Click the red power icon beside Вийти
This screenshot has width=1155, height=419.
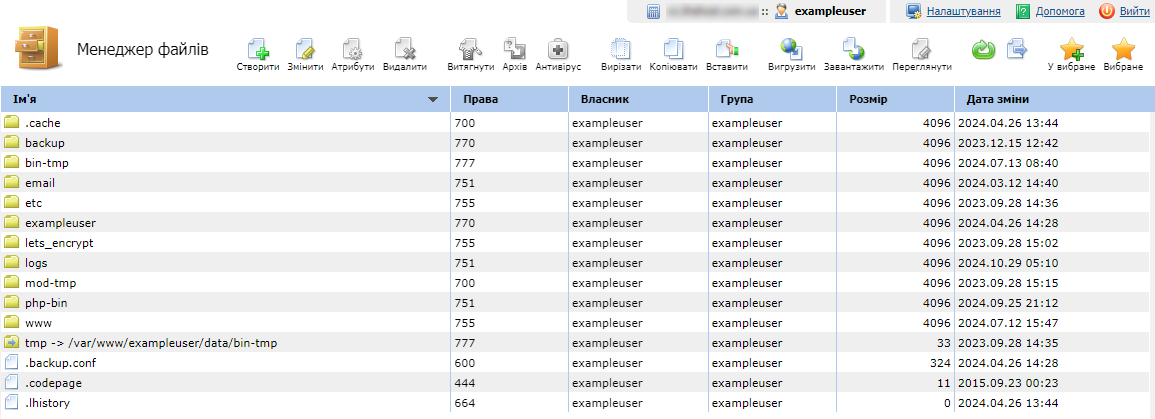point(1107,11)
